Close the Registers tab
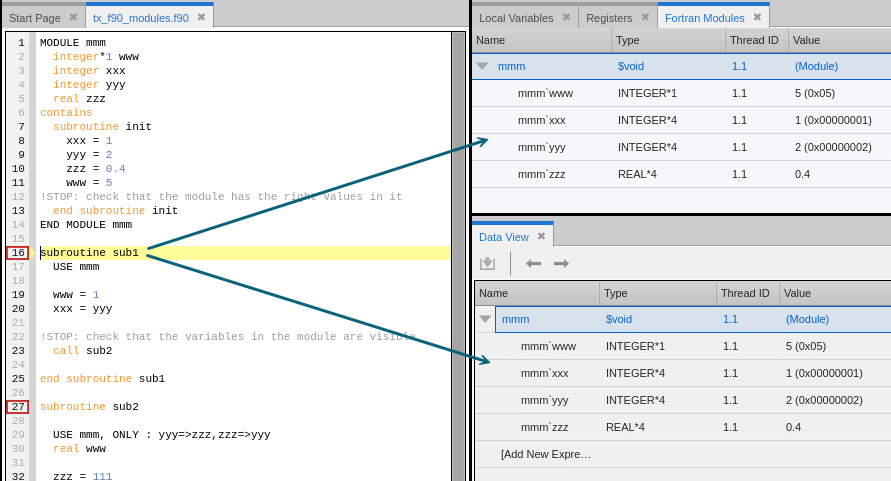Viewport: 891px width, 481px height. click(645, 17)
